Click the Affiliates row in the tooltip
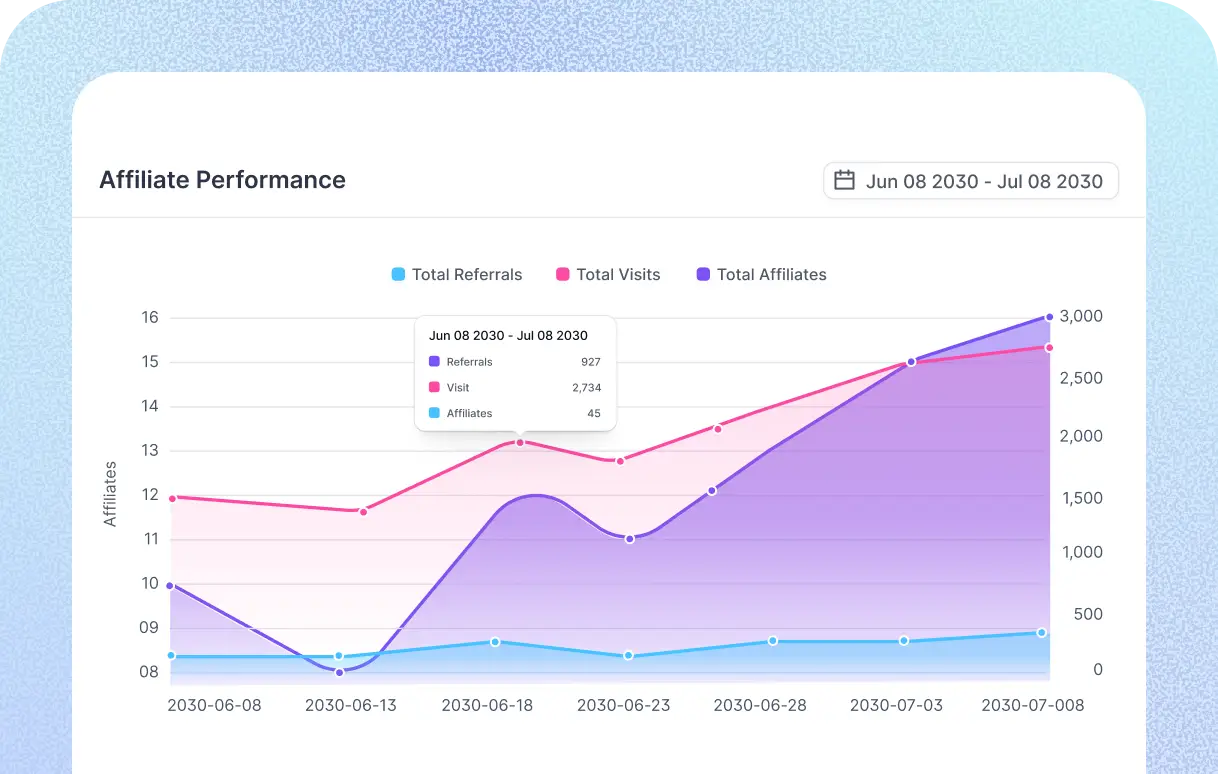 tap(515, 413)
